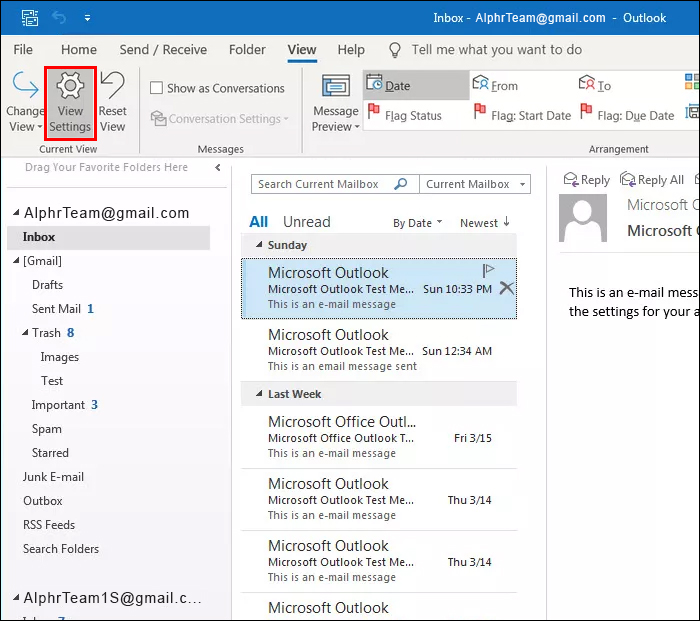Open the Outbox folder

tap(42, 501)
